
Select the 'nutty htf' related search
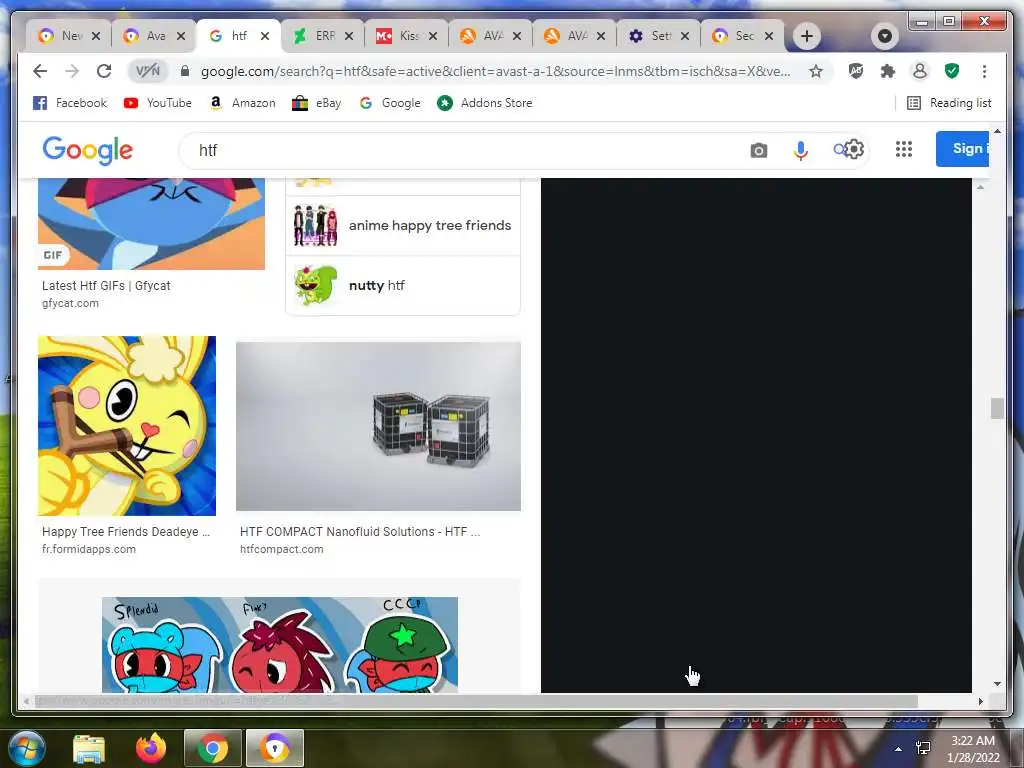pyautogui.click(x=403, y=285)
